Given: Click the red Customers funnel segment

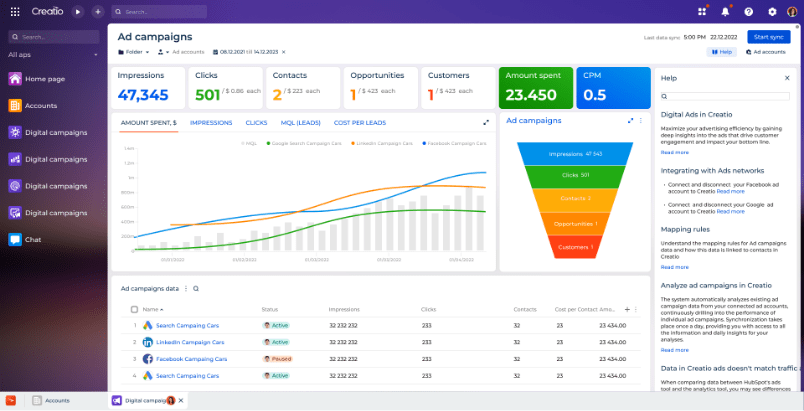Looking at the screenshot, I should [x=575, y=247].
